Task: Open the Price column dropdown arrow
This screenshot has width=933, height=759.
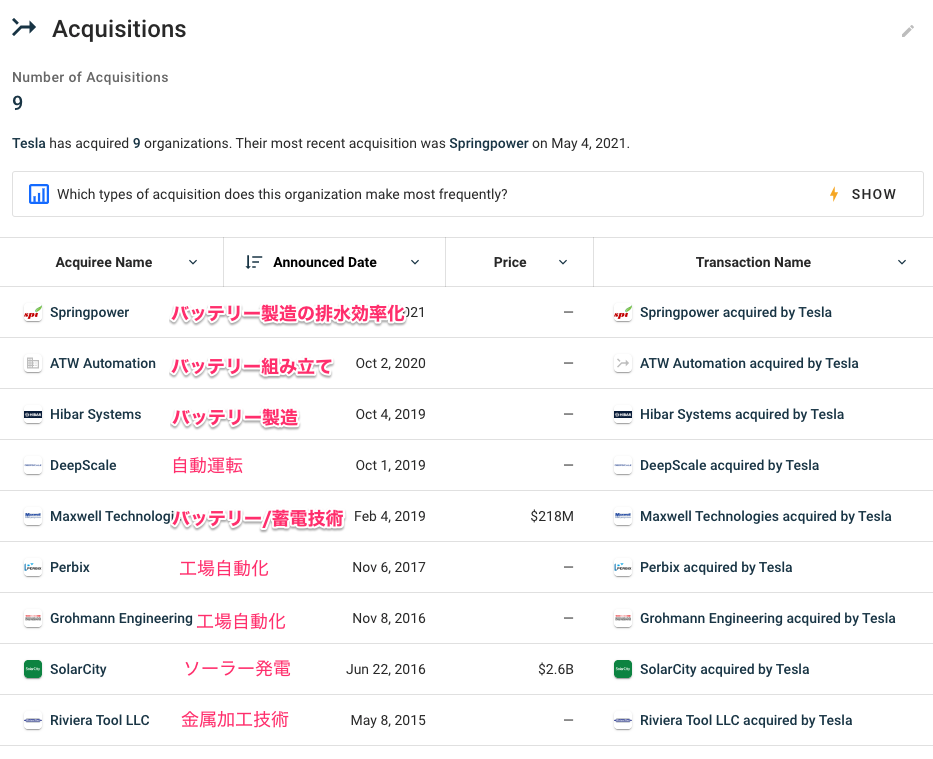Action: point(563,262)
